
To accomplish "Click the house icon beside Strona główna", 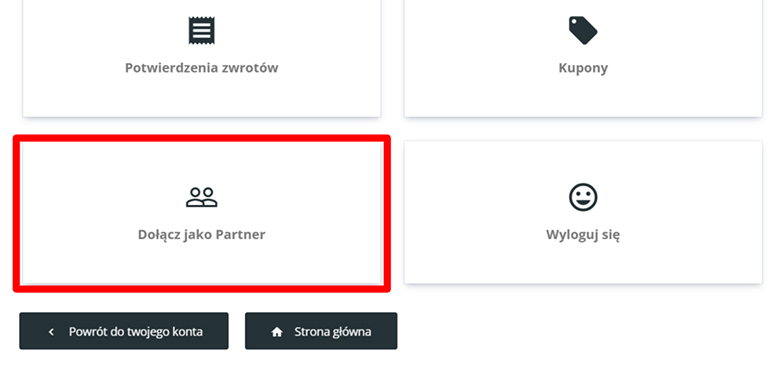I will click(x=277, y=332).
